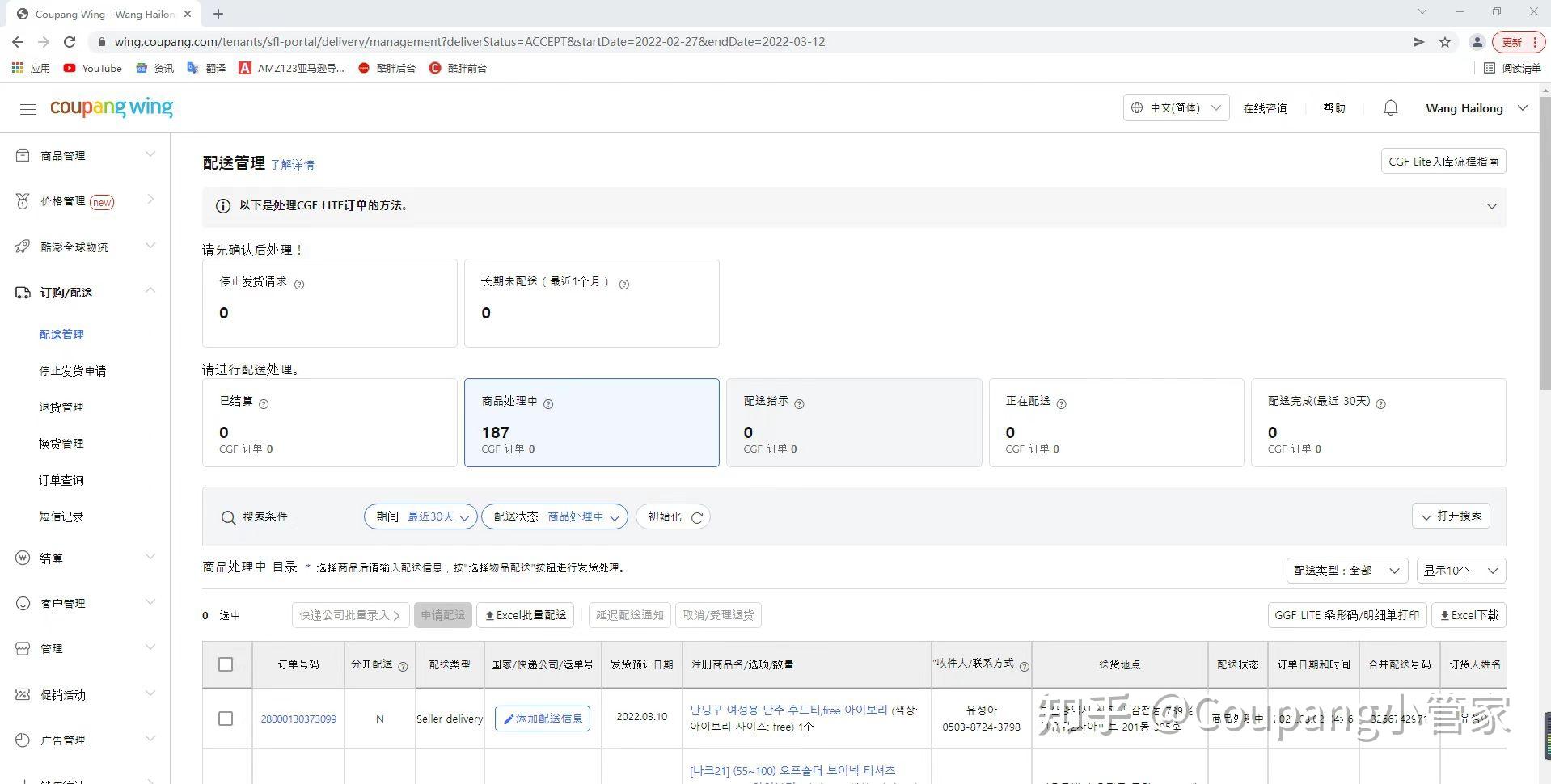Open the 应用 apps shortcut in the bookmarks bar

31,68
